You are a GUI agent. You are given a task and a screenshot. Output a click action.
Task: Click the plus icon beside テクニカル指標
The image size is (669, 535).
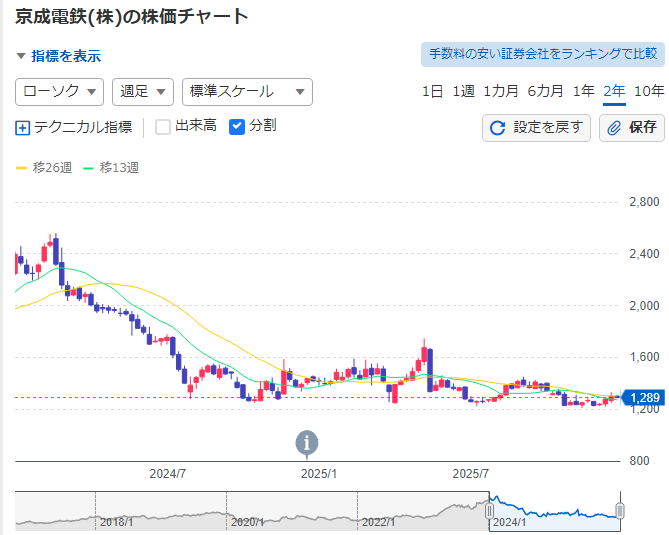point(22,128)
